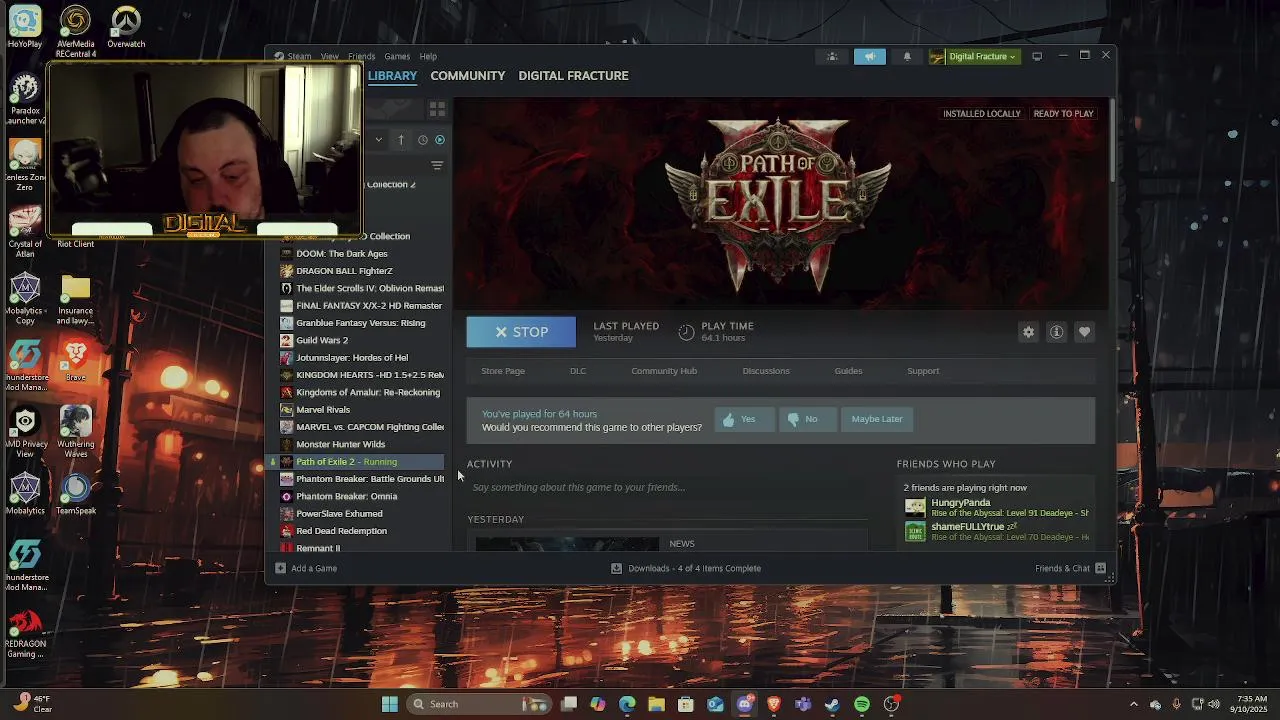
Task: Open Wuthering Waves desktop shortcut
Action: click(x=76, y=432)
